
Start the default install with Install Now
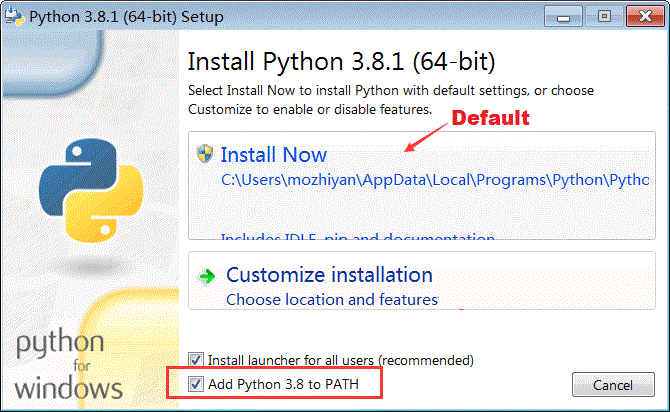273,155
